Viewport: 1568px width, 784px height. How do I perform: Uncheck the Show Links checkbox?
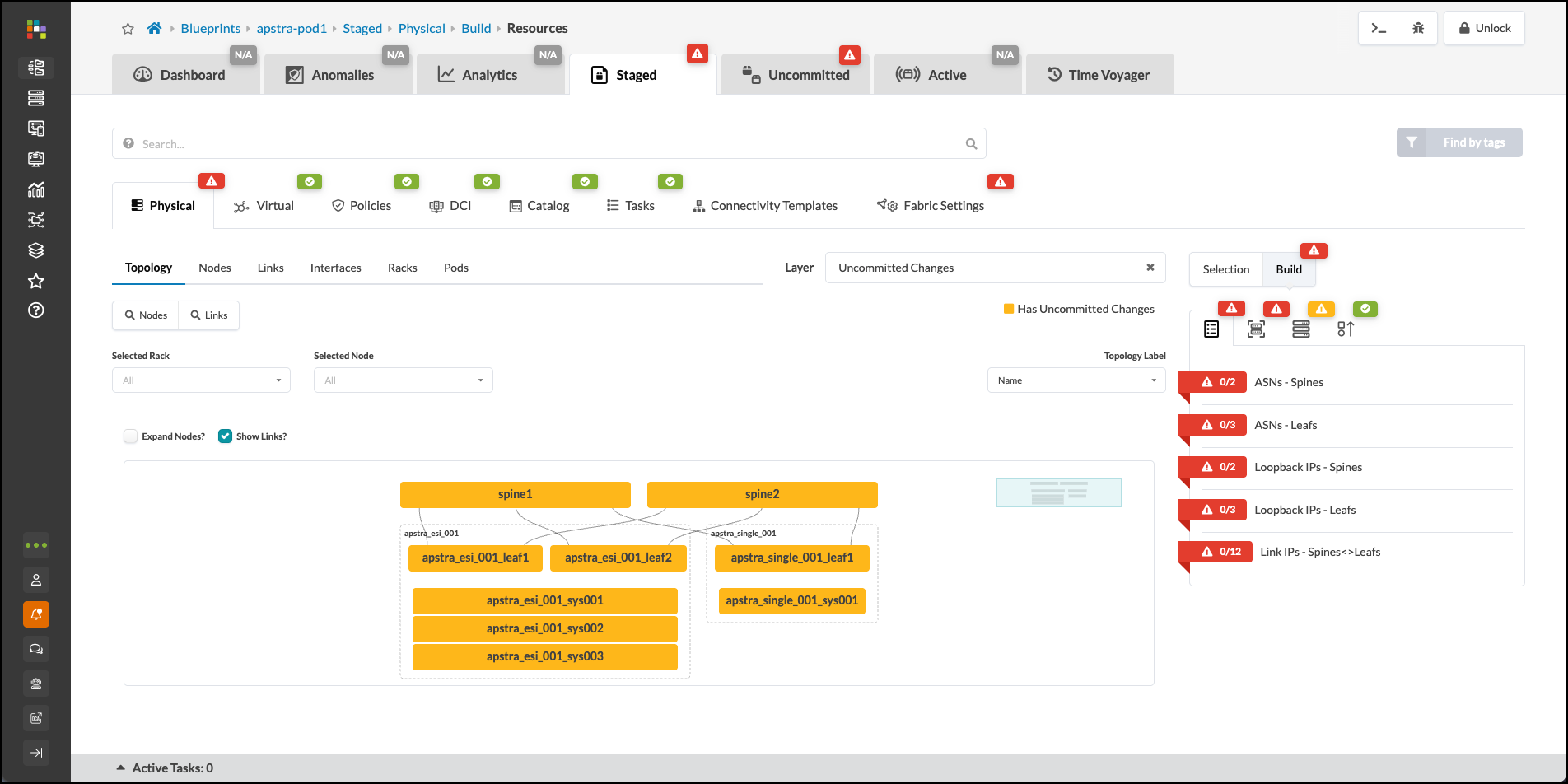(x=225, y=436)
